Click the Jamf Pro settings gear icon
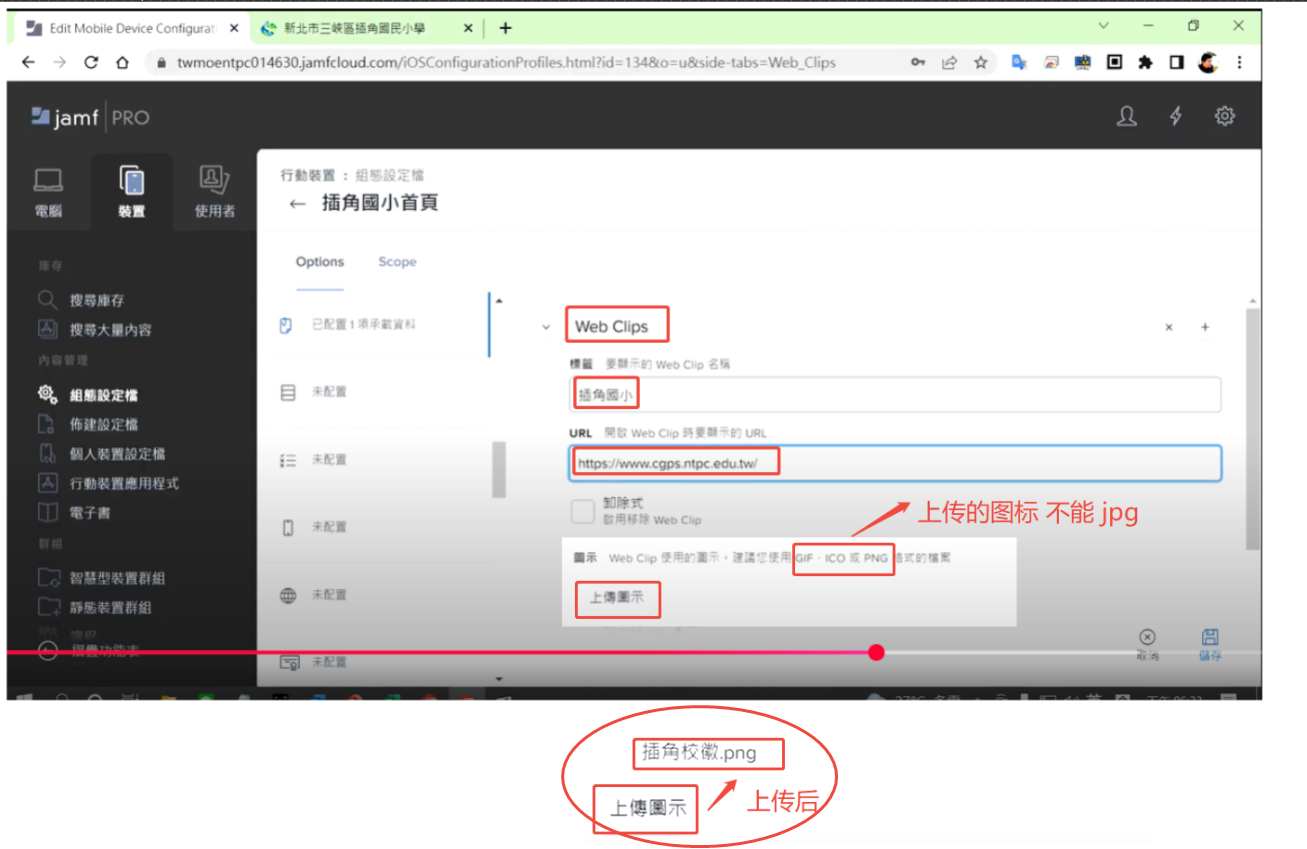This screenshot has height=849, width=1307. [x=1224, y=117]
